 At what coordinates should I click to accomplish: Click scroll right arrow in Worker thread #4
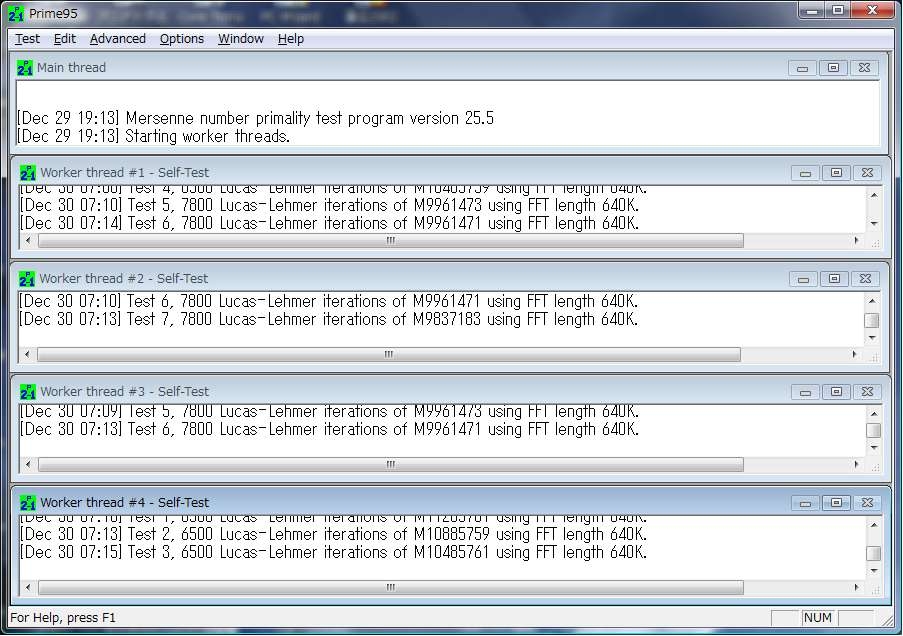(856, 588)
